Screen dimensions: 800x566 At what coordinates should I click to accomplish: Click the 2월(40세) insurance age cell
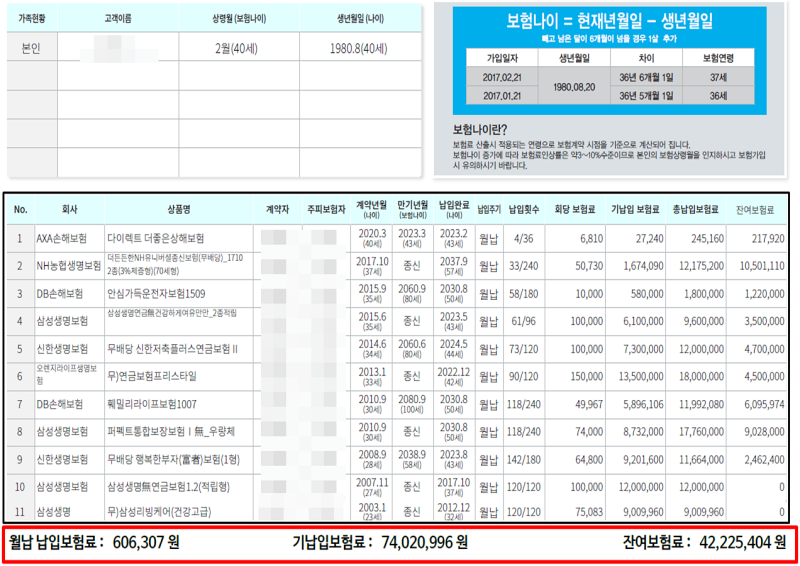(236, 48)
